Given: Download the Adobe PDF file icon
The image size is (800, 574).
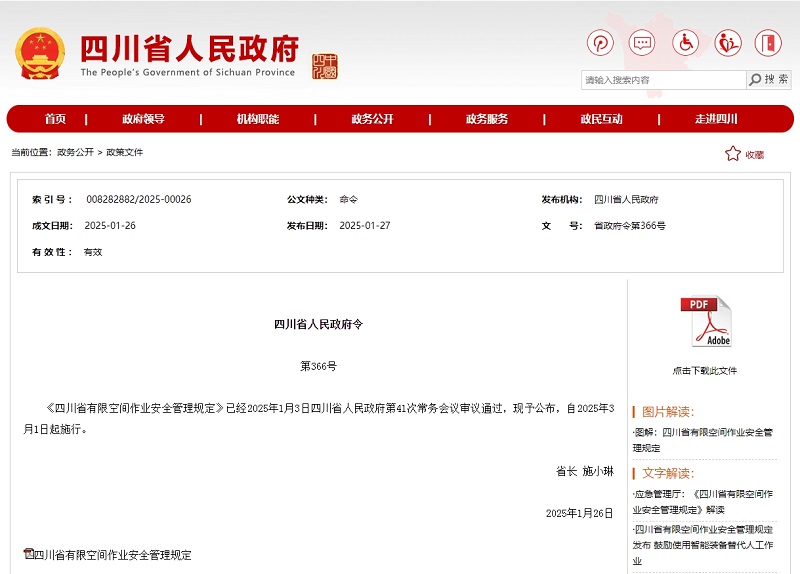Looking at the screenshot, I should click(705, 322).
